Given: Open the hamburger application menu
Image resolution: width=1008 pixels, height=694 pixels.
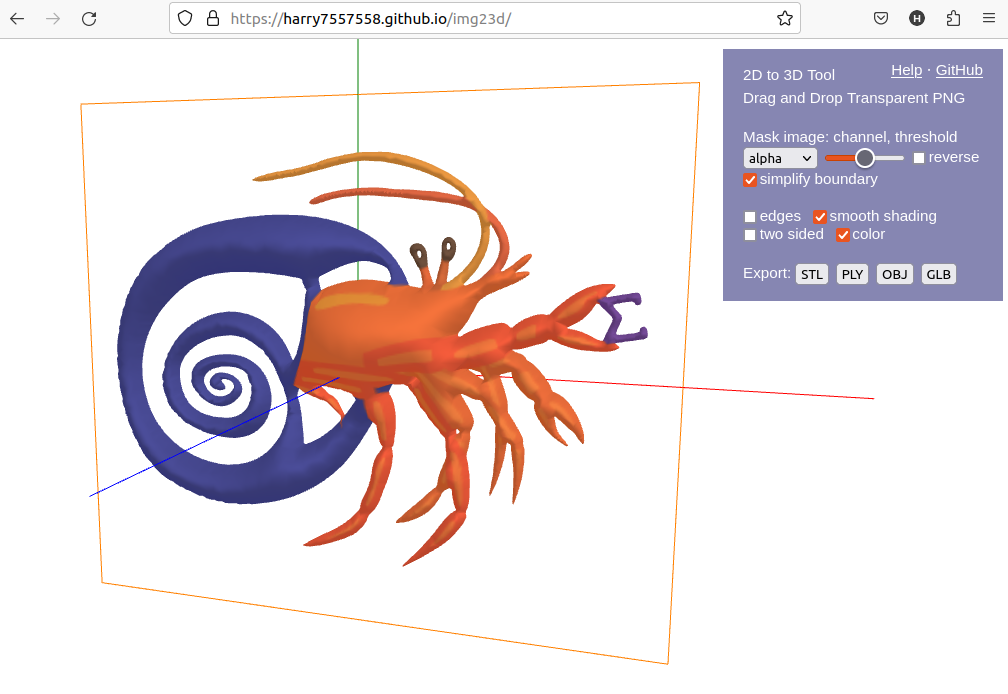Looking at the screenshot, I should point(988,18).
